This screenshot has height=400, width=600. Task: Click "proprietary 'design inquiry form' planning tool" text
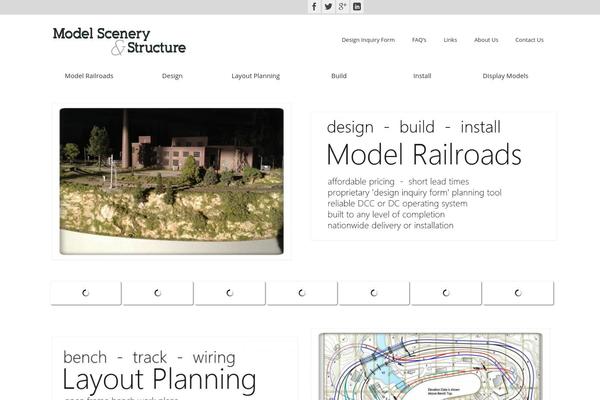click(x=414, y=193)
